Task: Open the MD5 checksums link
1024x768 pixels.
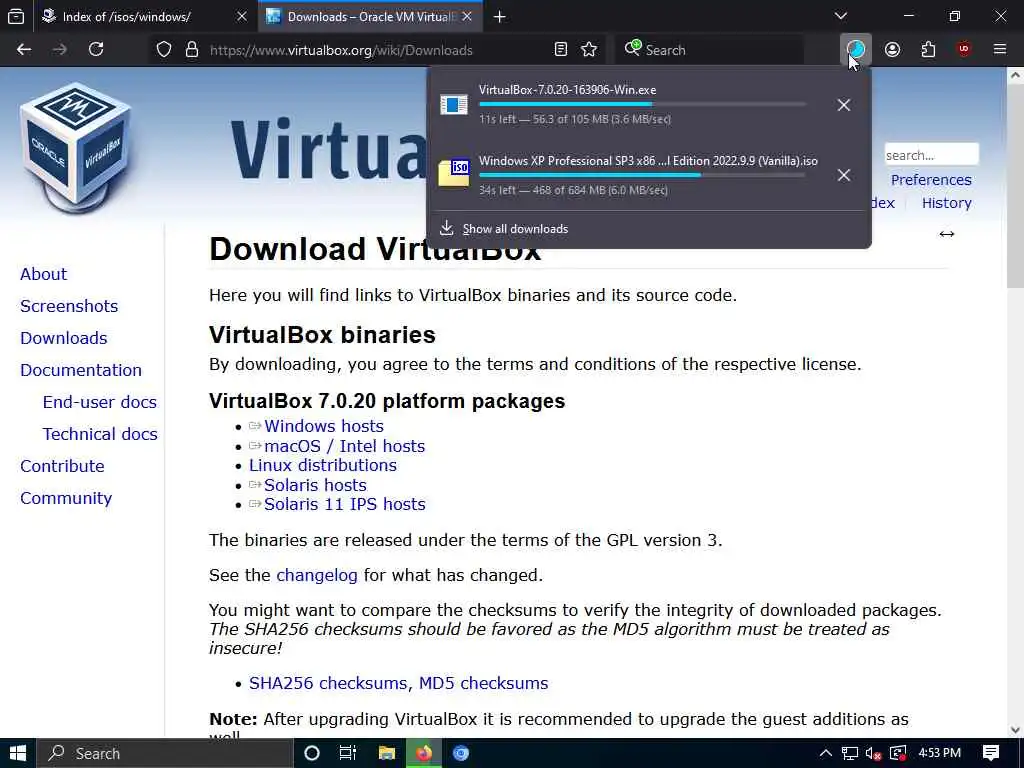Action: click(483, 683)
